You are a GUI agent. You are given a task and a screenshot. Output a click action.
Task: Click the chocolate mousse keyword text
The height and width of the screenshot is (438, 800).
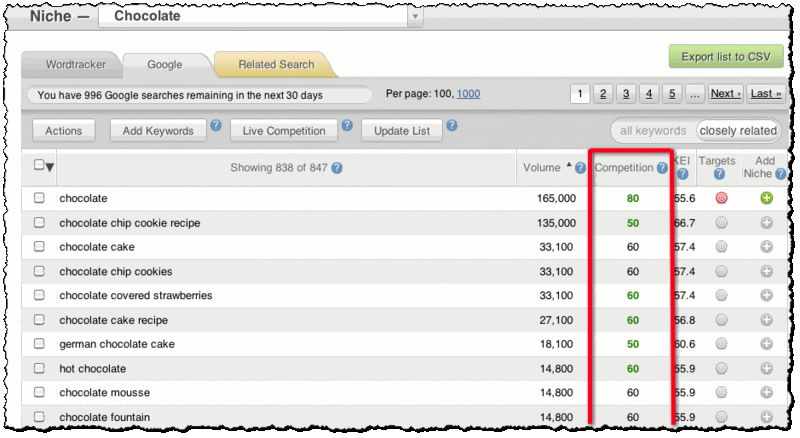(x=105, y=393)
